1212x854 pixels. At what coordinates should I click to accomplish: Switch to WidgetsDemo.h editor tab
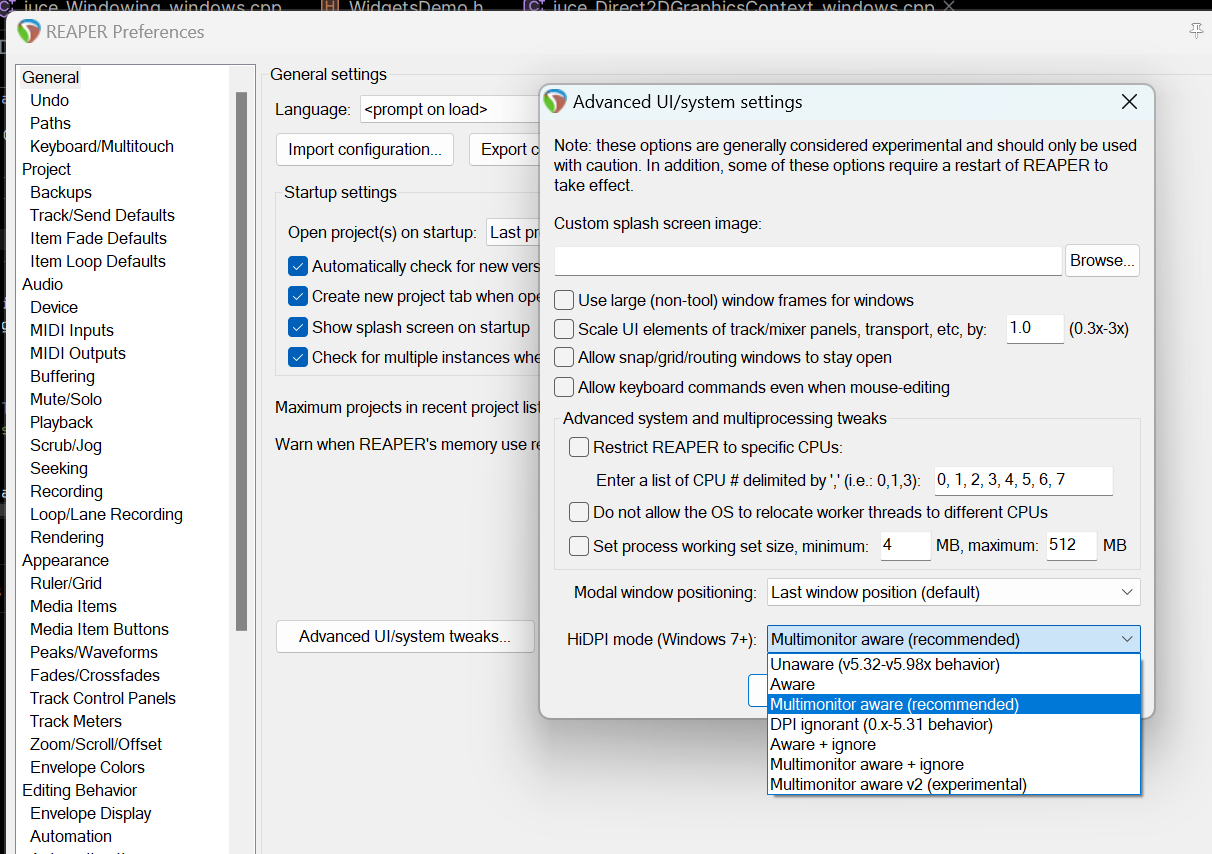[x=403, y=7]
